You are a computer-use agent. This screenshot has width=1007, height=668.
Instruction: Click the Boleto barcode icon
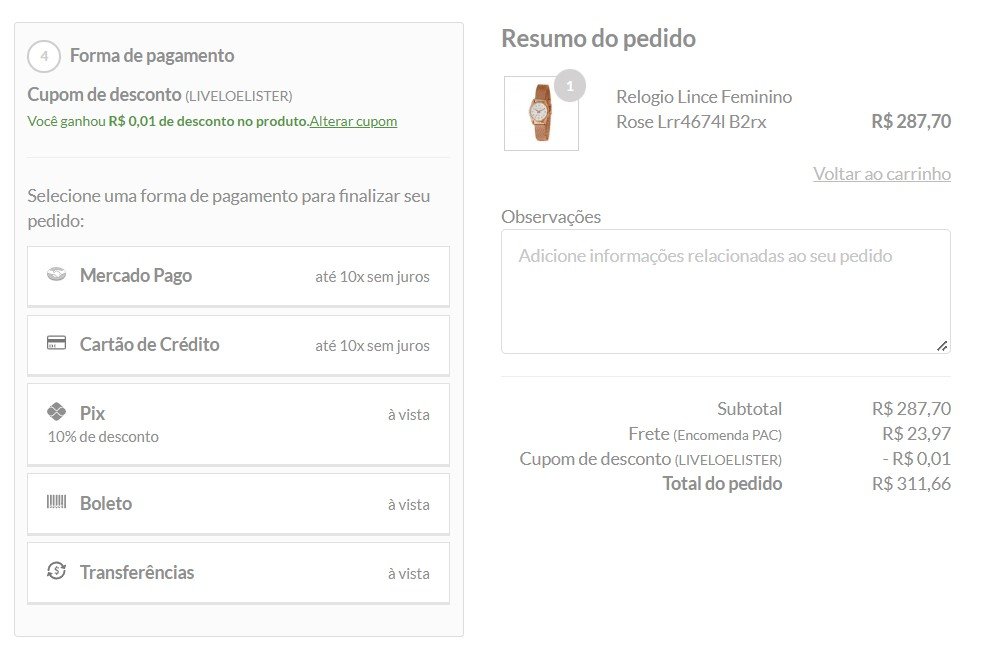coord(57,502)
